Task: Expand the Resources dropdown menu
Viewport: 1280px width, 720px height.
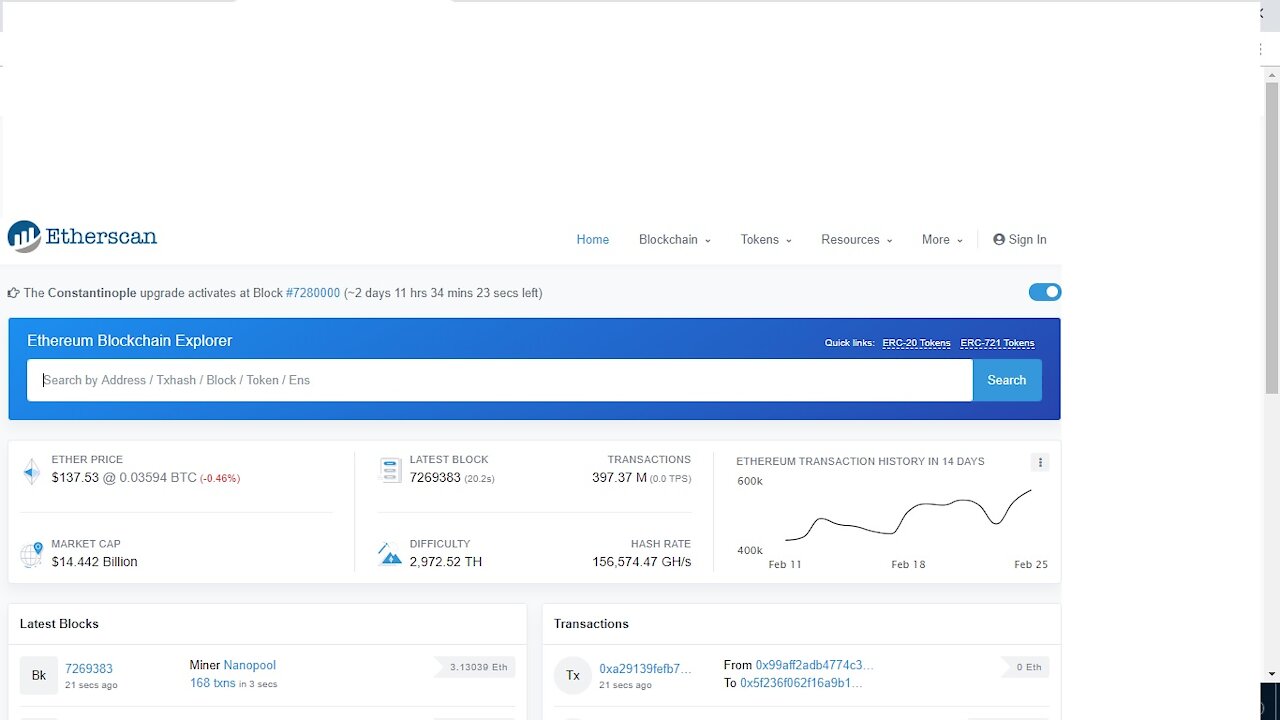Action: click(857, 239)
